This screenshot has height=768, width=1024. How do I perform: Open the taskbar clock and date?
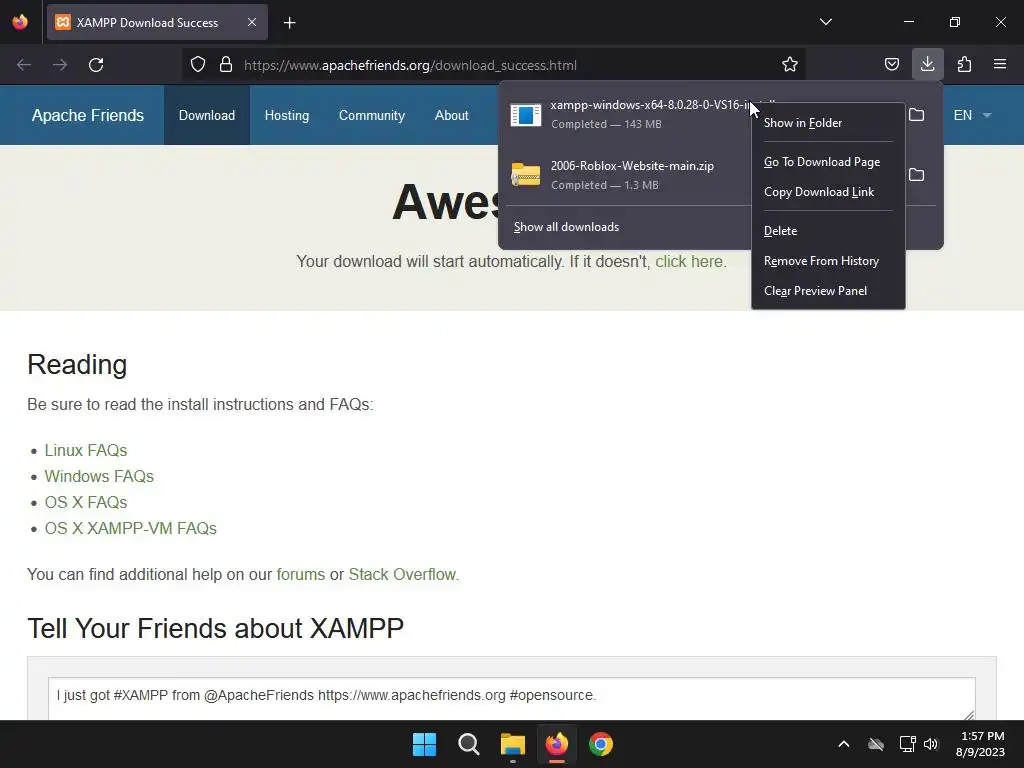click(980, 744)
